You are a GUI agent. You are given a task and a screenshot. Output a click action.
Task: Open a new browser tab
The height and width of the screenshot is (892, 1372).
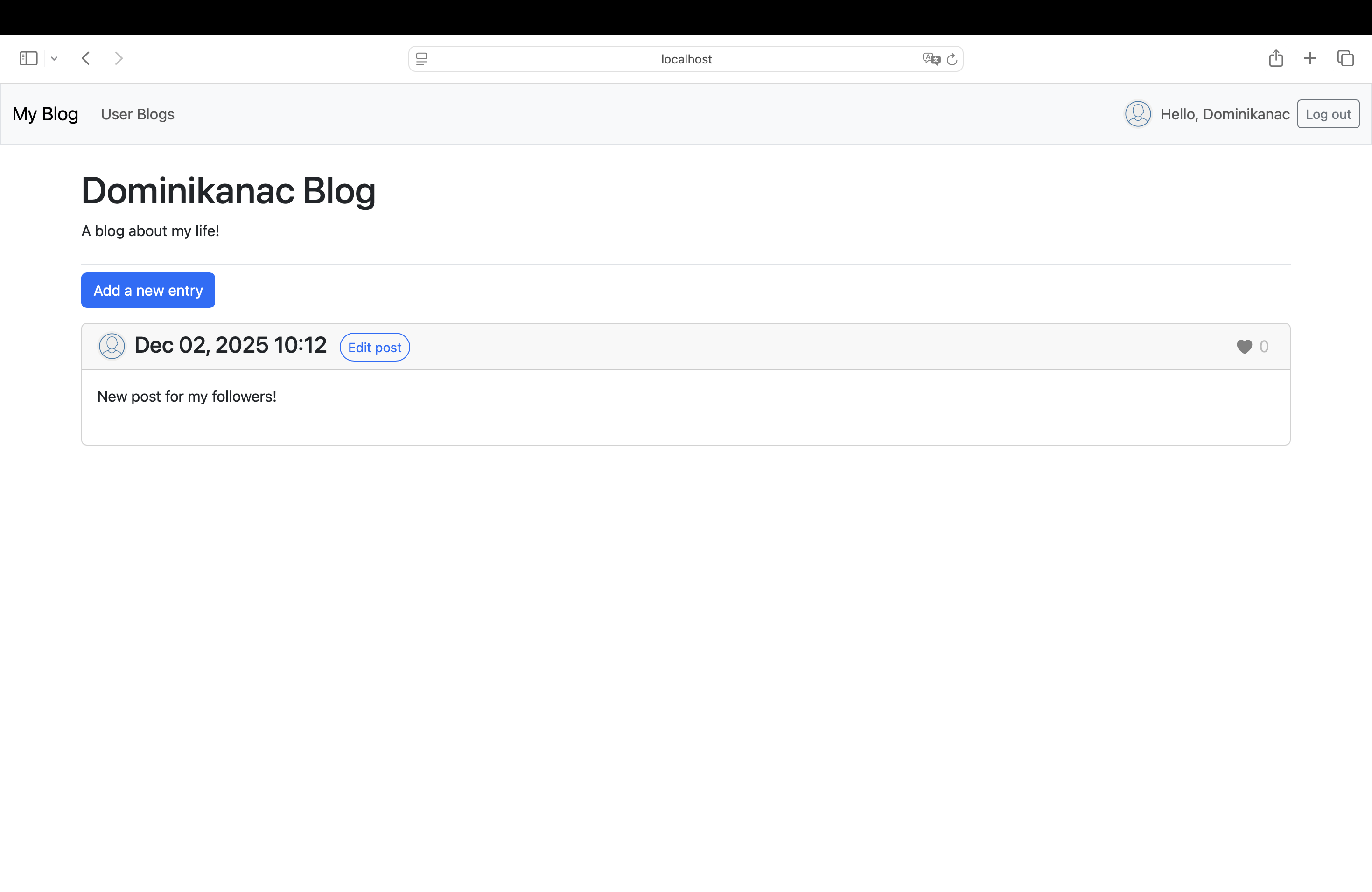(1310, 58)
